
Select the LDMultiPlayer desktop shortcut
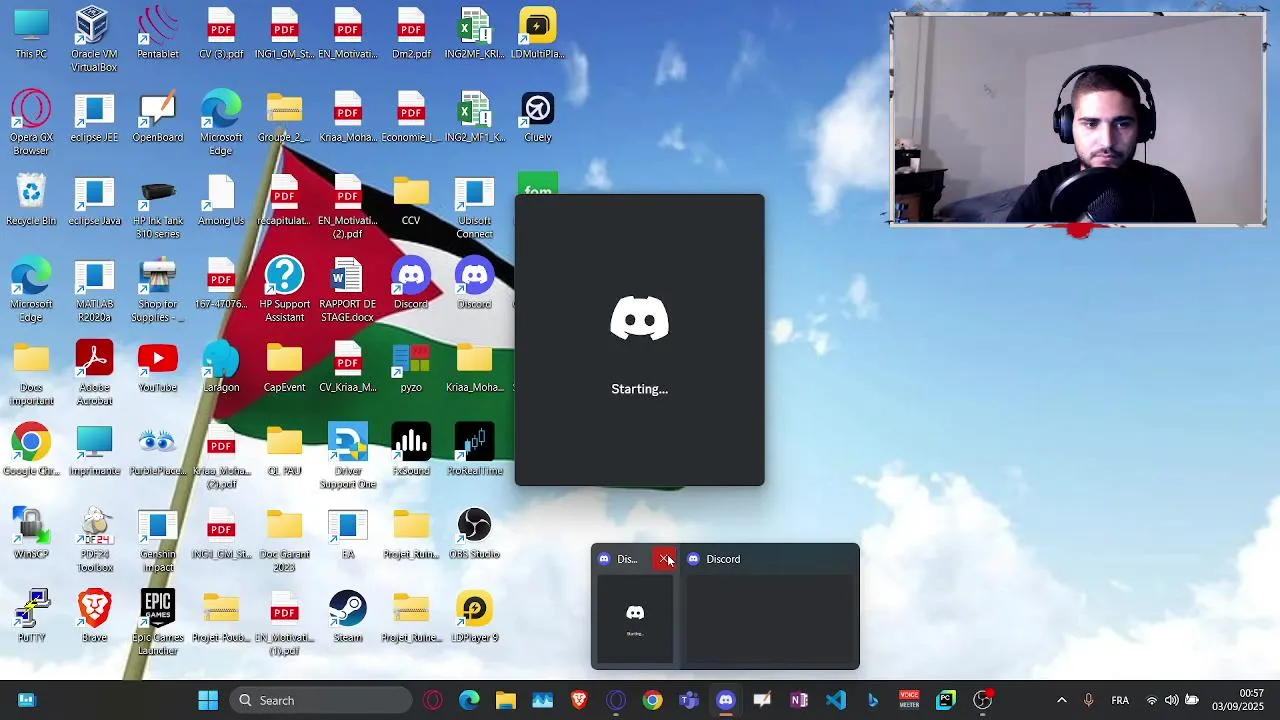(538, 34)
